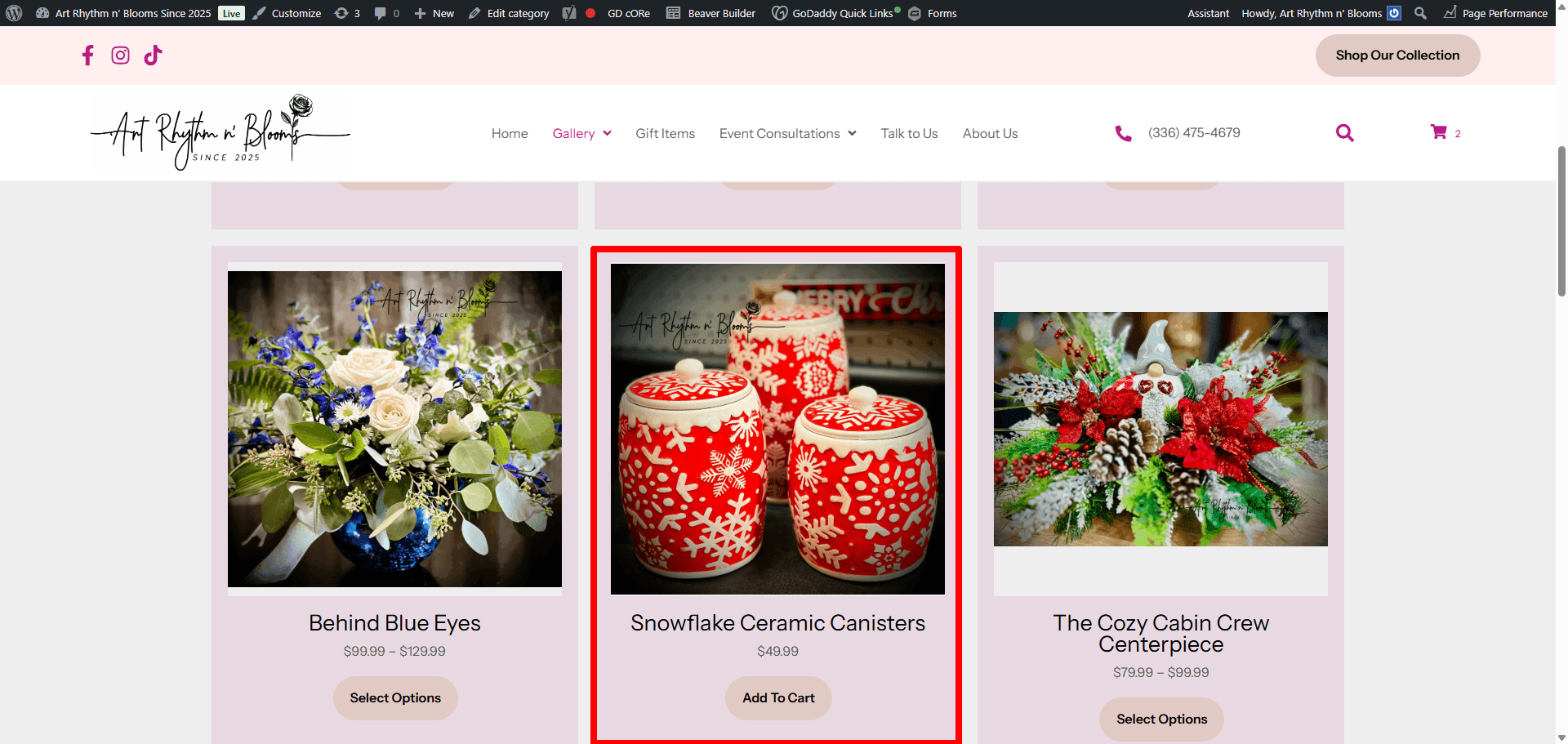Click the WordPress logo in admin bar
Viewport: 1568px width, 744px height.
pyautogui.click(x=14, y=13)
